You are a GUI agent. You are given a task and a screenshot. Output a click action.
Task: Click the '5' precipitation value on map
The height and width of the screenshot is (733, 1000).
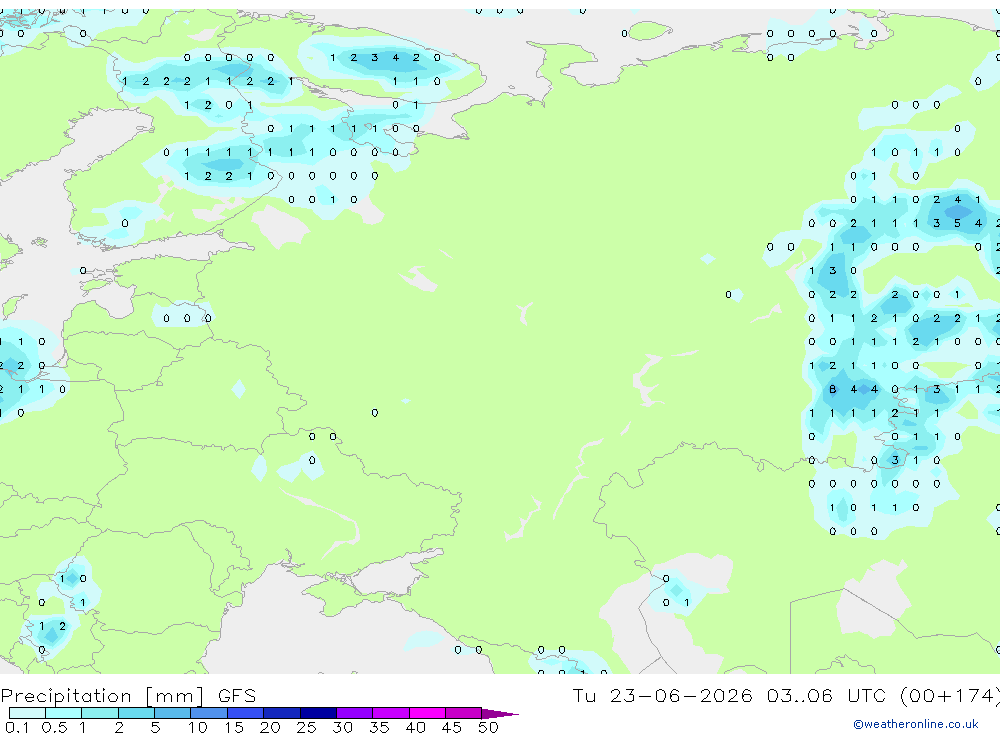click(957, 223)
